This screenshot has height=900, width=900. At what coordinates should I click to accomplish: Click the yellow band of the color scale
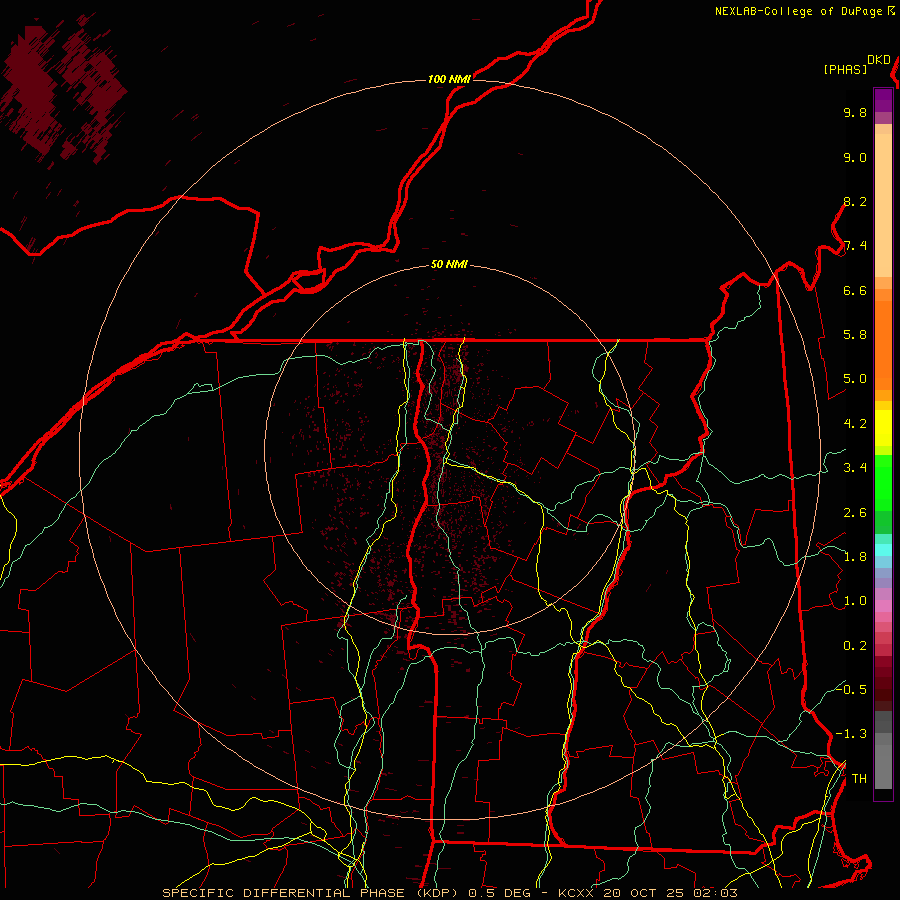tap(883, 428)
